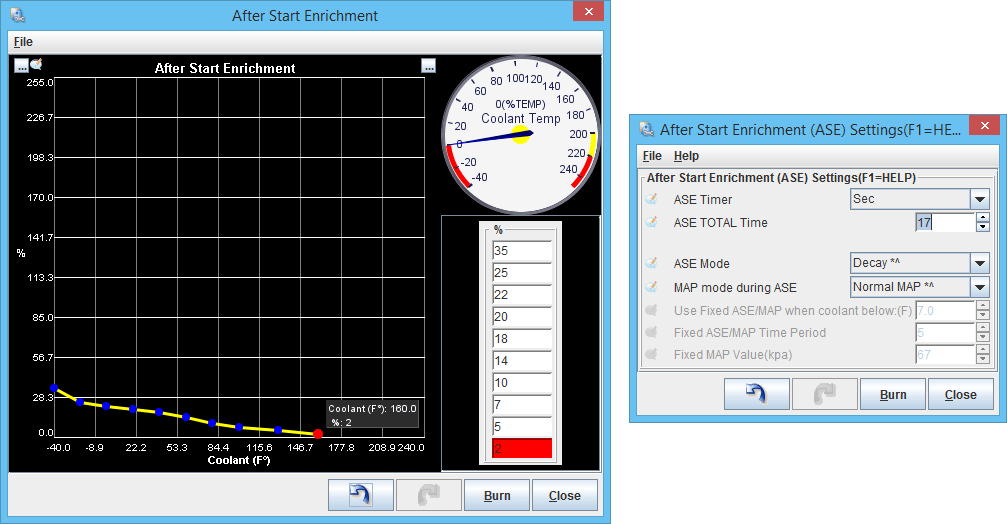Screen dimensions: 1007x524
Task: Click the ASE TOTAL Time field showing 17
Action: pyautogui.click(x=945, y=222)
